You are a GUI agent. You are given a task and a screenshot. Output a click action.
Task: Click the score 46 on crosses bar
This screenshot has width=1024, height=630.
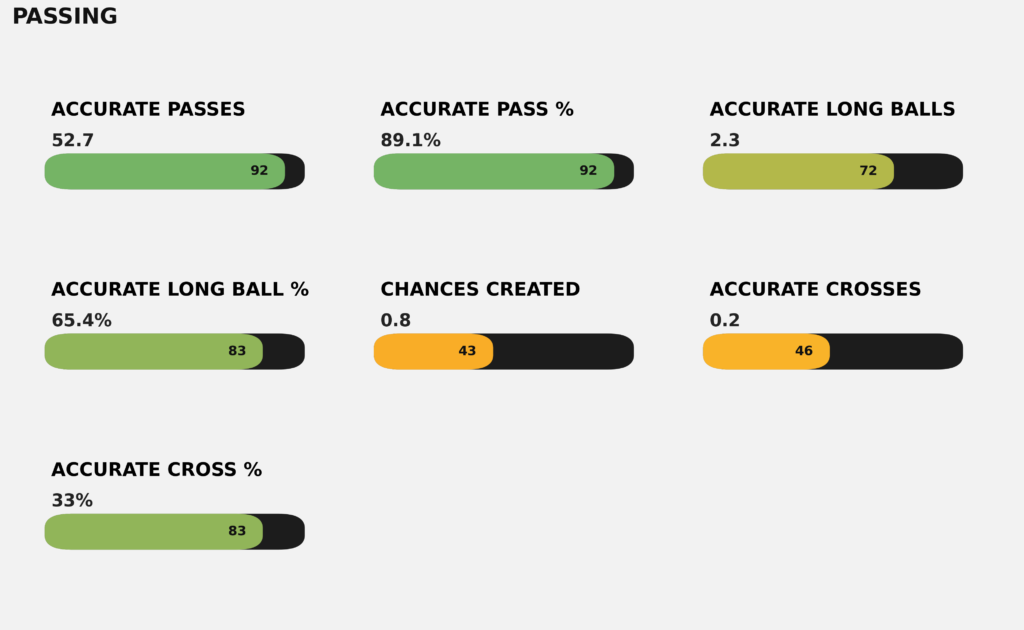(804, 351)
